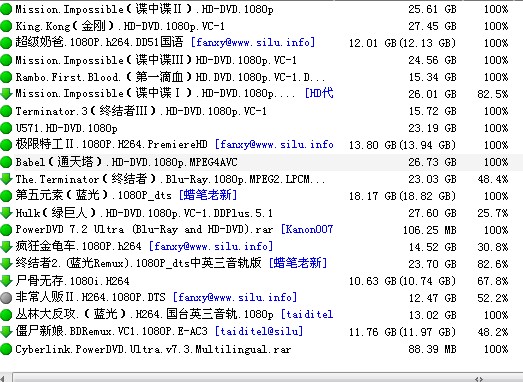
Task: Click the 82.6% progress value
Action: (493, 264)
